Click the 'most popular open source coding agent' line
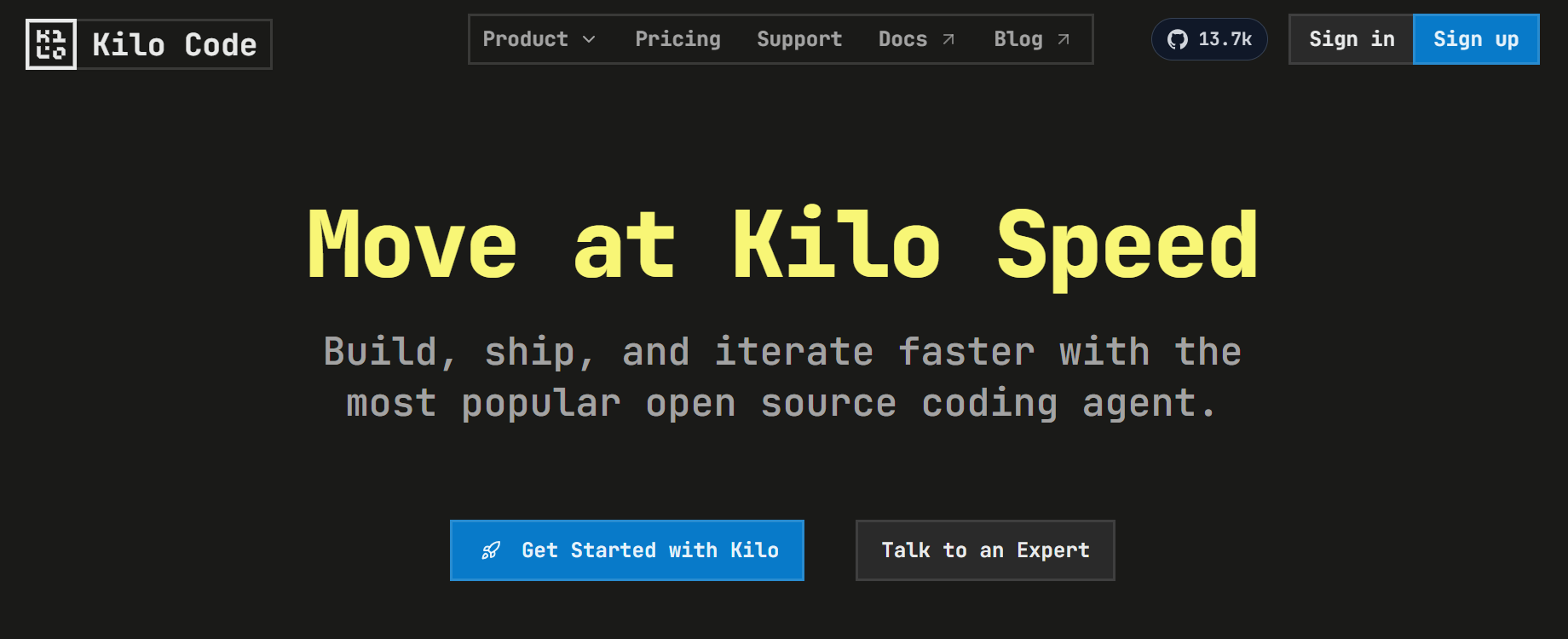This screenshot has height=639, width=1568. coord(782,403)
